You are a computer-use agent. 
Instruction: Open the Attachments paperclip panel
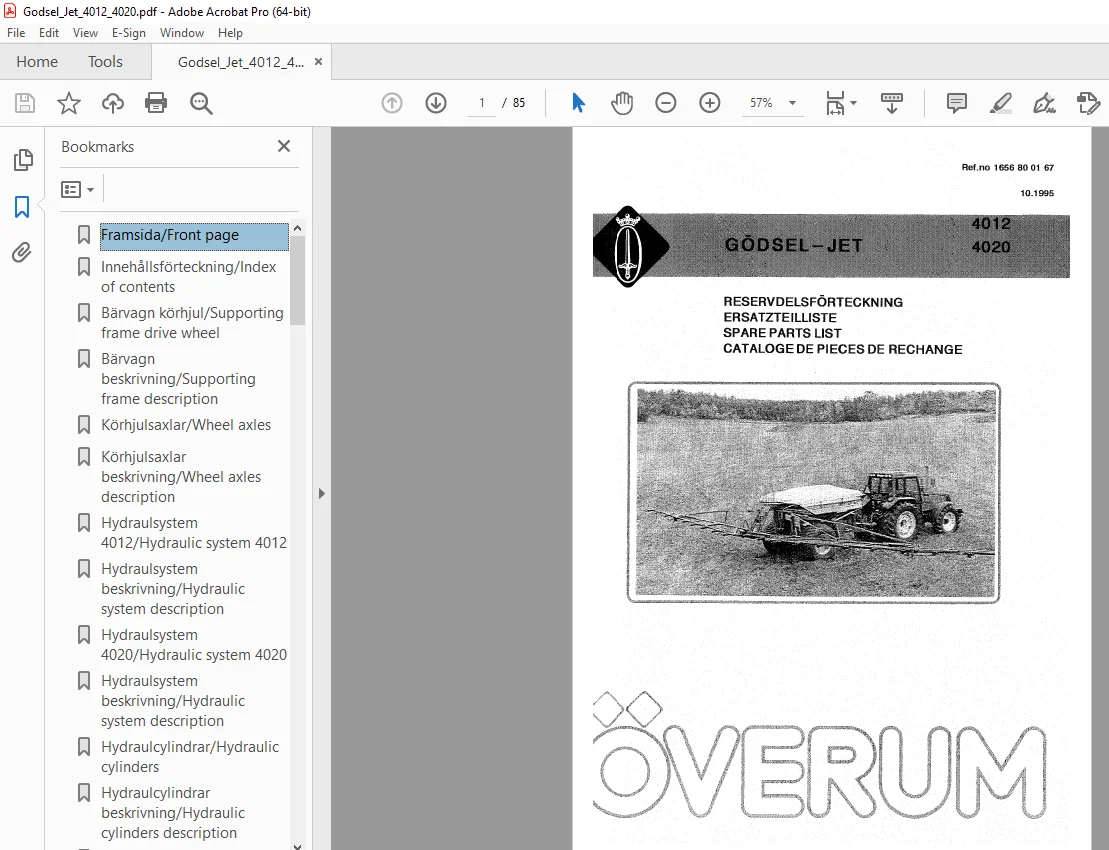click(22, 252)
